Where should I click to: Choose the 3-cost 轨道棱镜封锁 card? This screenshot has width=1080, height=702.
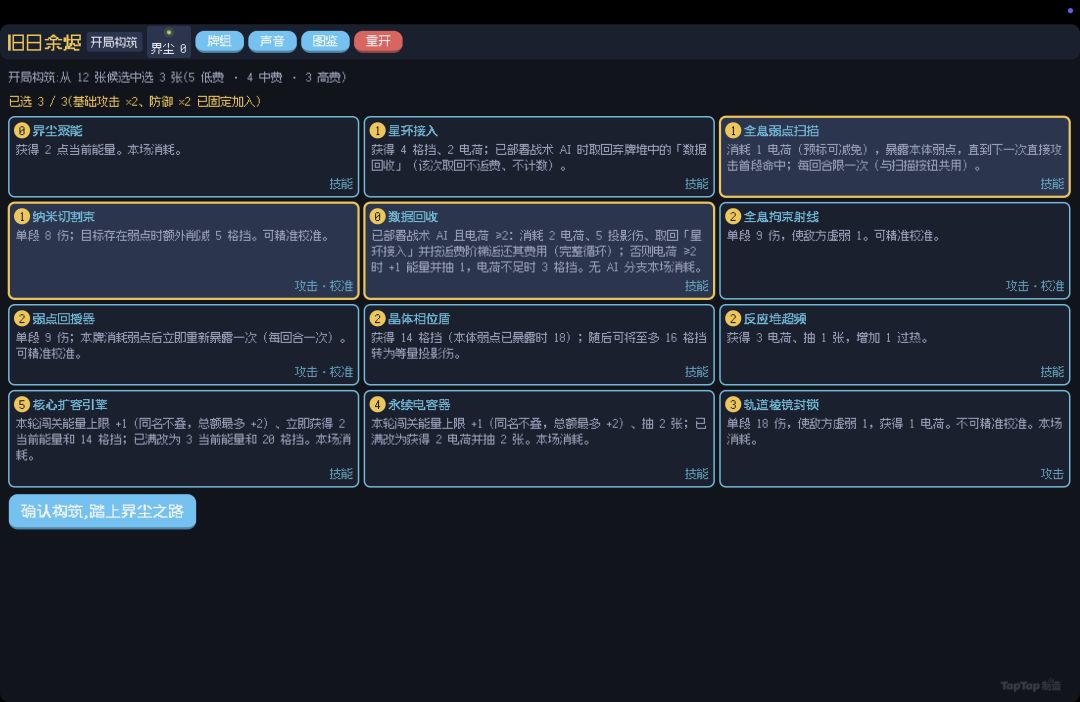(x=895, y=439)
